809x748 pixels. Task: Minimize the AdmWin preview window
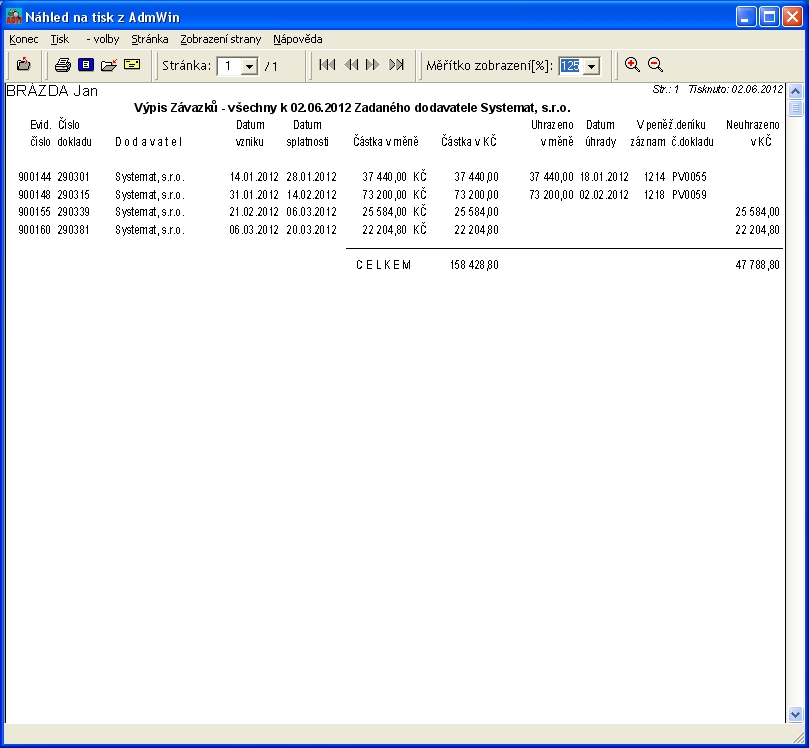745,17
